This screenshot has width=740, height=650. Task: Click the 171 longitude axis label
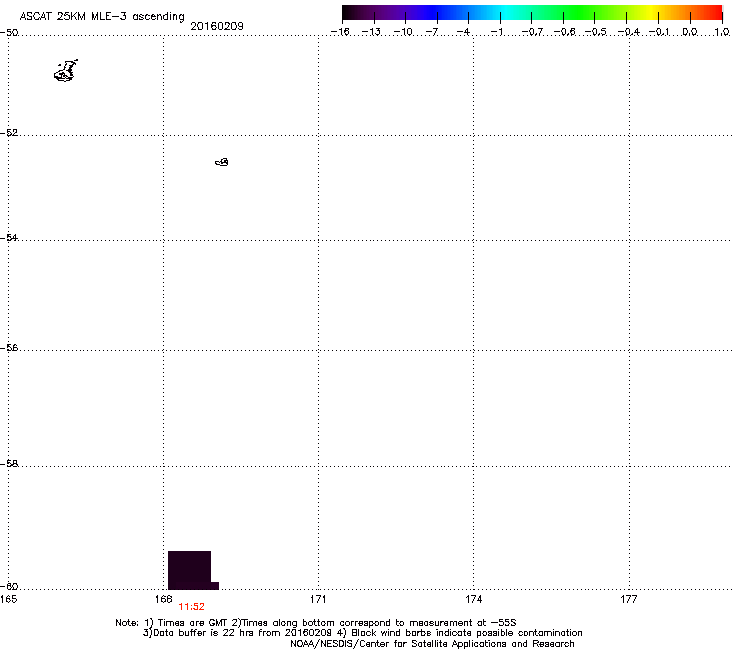(x=318, y=599)
